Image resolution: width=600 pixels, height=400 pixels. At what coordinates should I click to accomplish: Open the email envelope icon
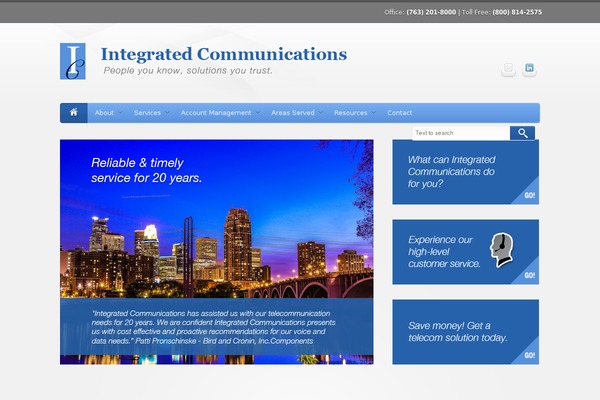508,69
